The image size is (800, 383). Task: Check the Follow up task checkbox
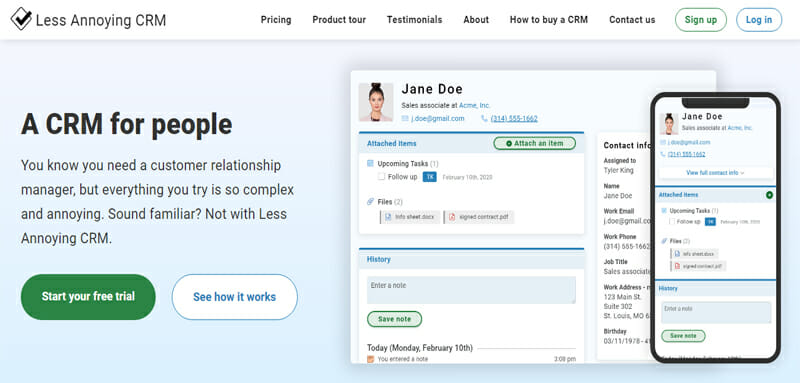(x=381, y=176)
